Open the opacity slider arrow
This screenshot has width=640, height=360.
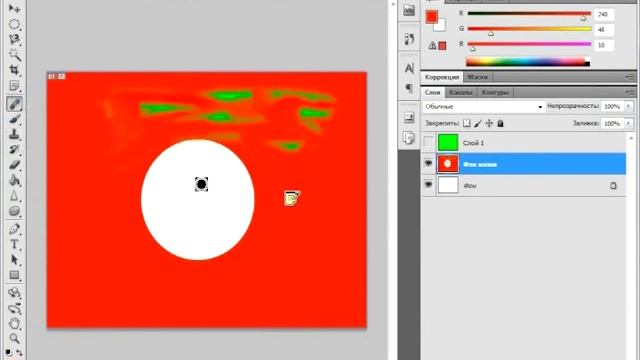tap(629, 106)
